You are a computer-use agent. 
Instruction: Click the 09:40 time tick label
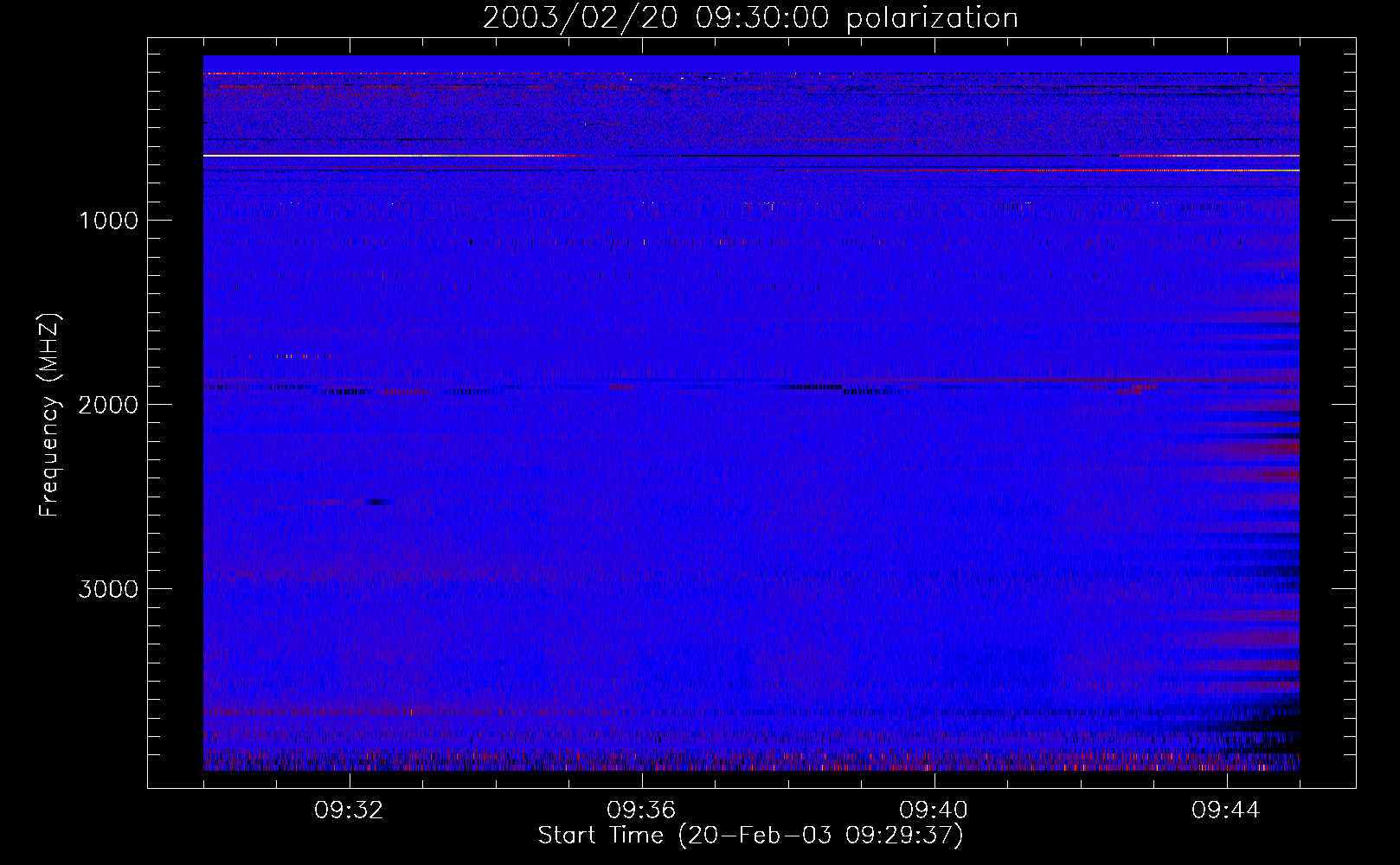[934, 811]
